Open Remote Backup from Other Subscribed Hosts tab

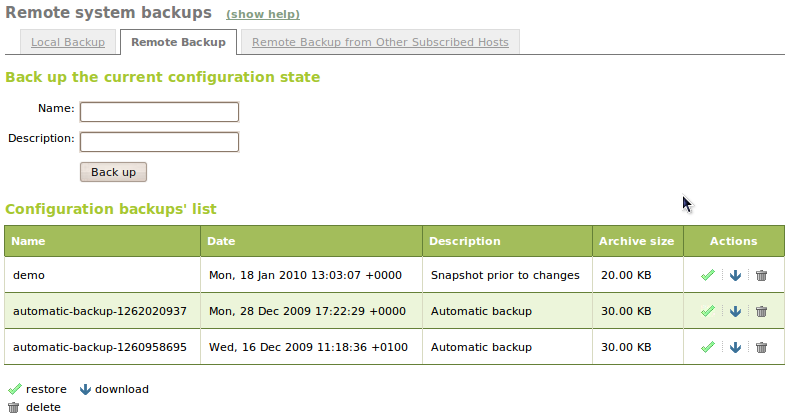[380, 42]
